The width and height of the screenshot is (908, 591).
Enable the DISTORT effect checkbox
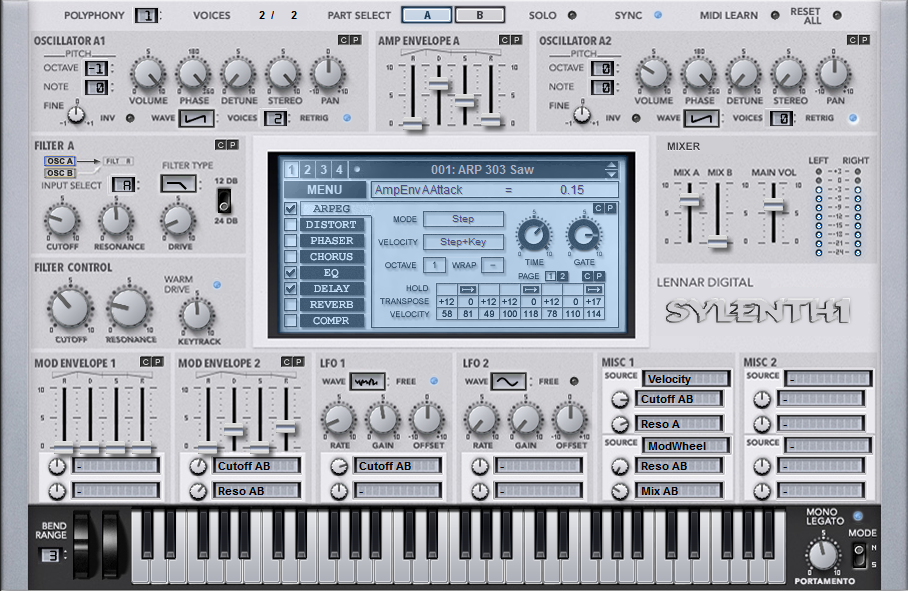click(291, 225)
